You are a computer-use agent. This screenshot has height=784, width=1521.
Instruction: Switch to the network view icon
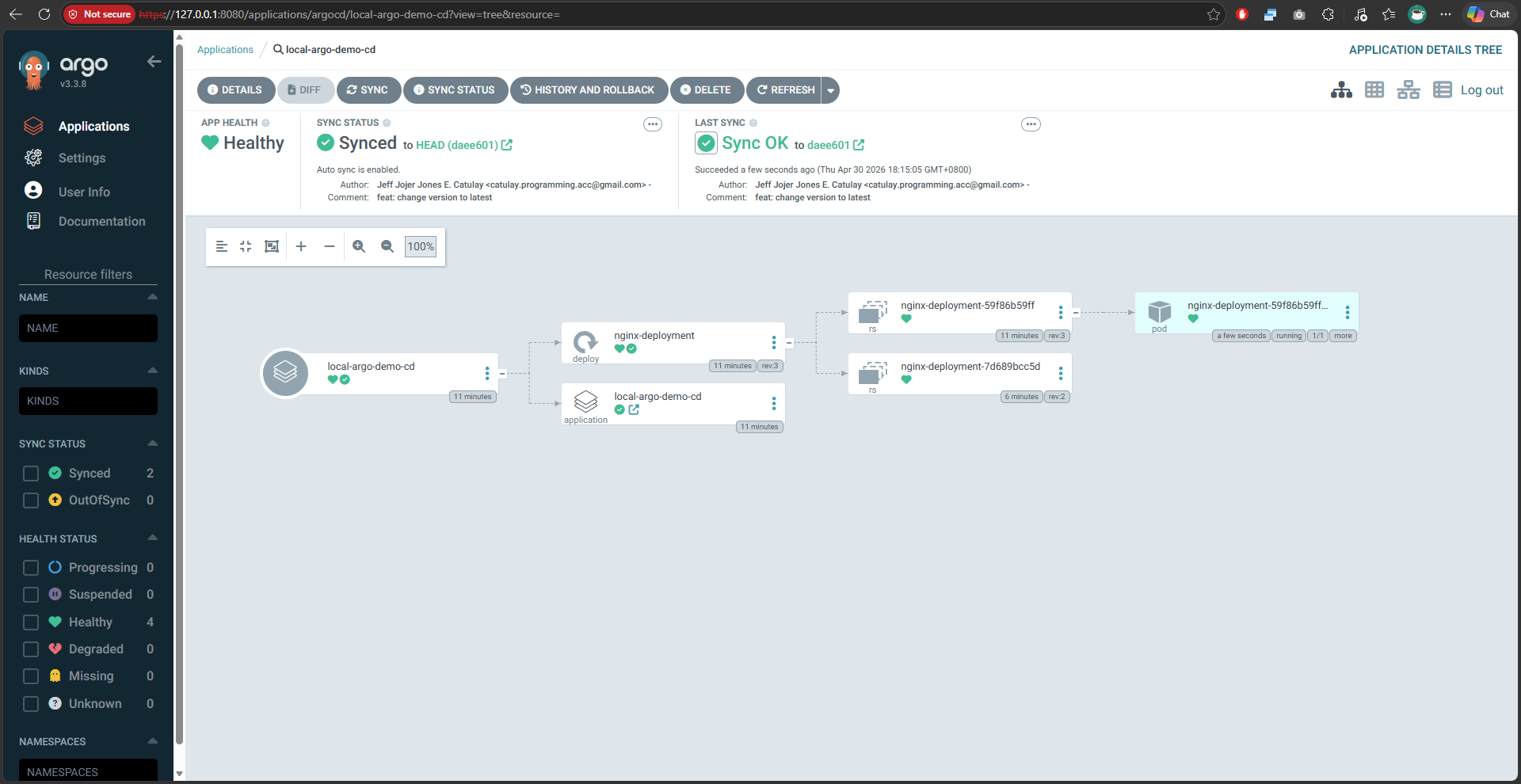click(x=1409, y=89)
